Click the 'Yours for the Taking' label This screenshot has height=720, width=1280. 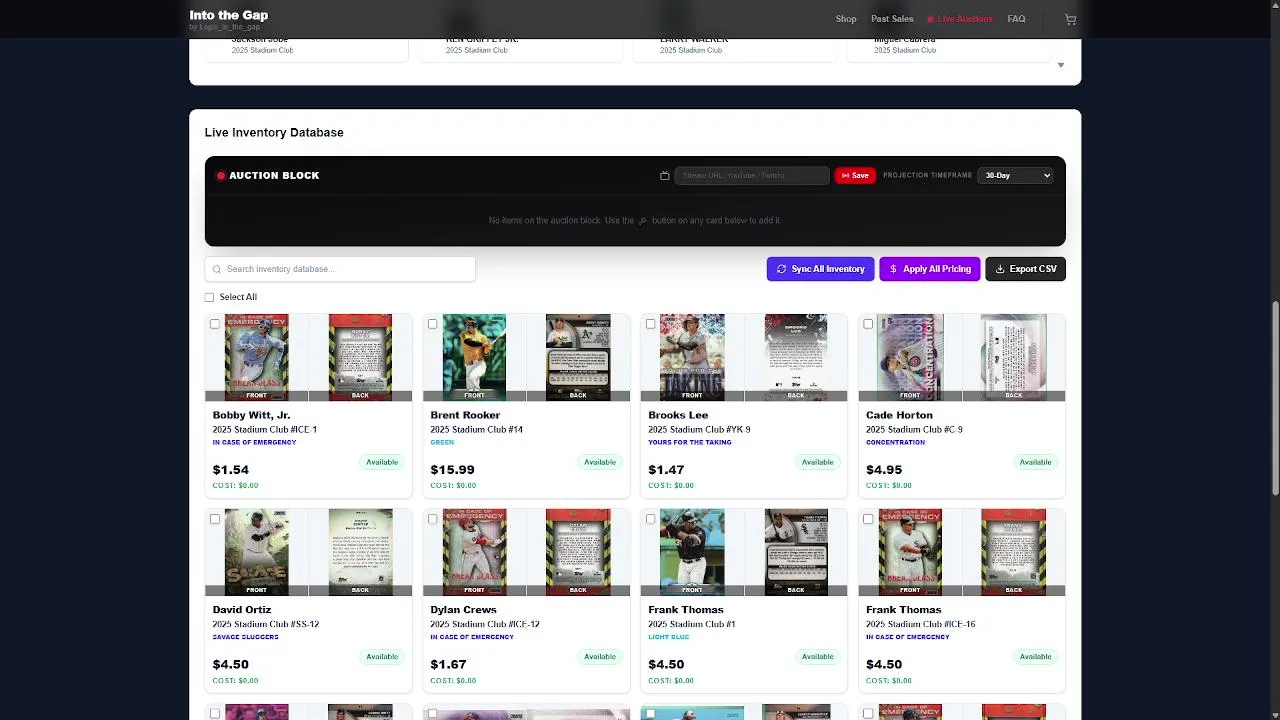[689, 442]
